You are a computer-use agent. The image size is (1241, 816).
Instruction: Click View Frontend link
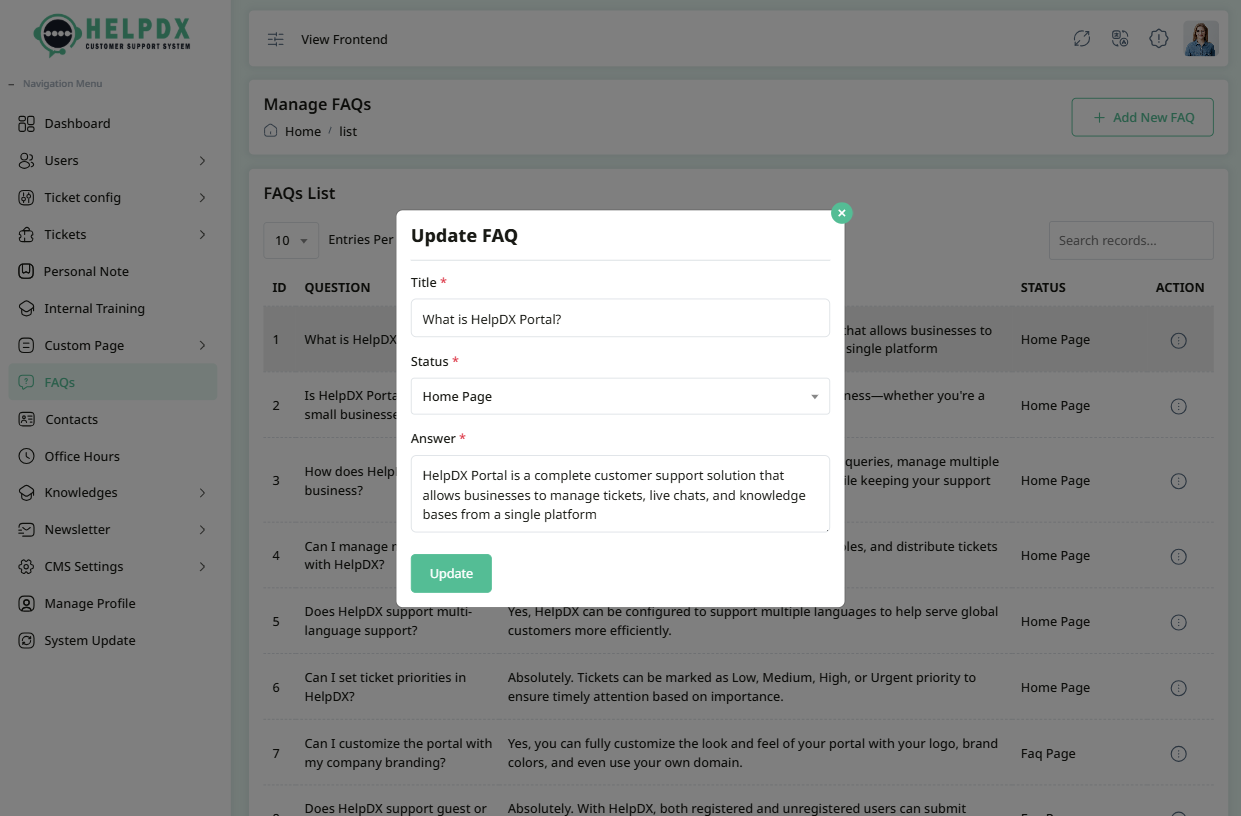pos(344,39)
